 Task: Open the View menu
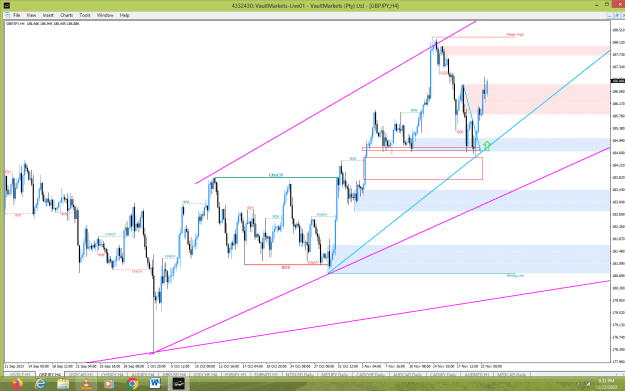click(31, 15)
